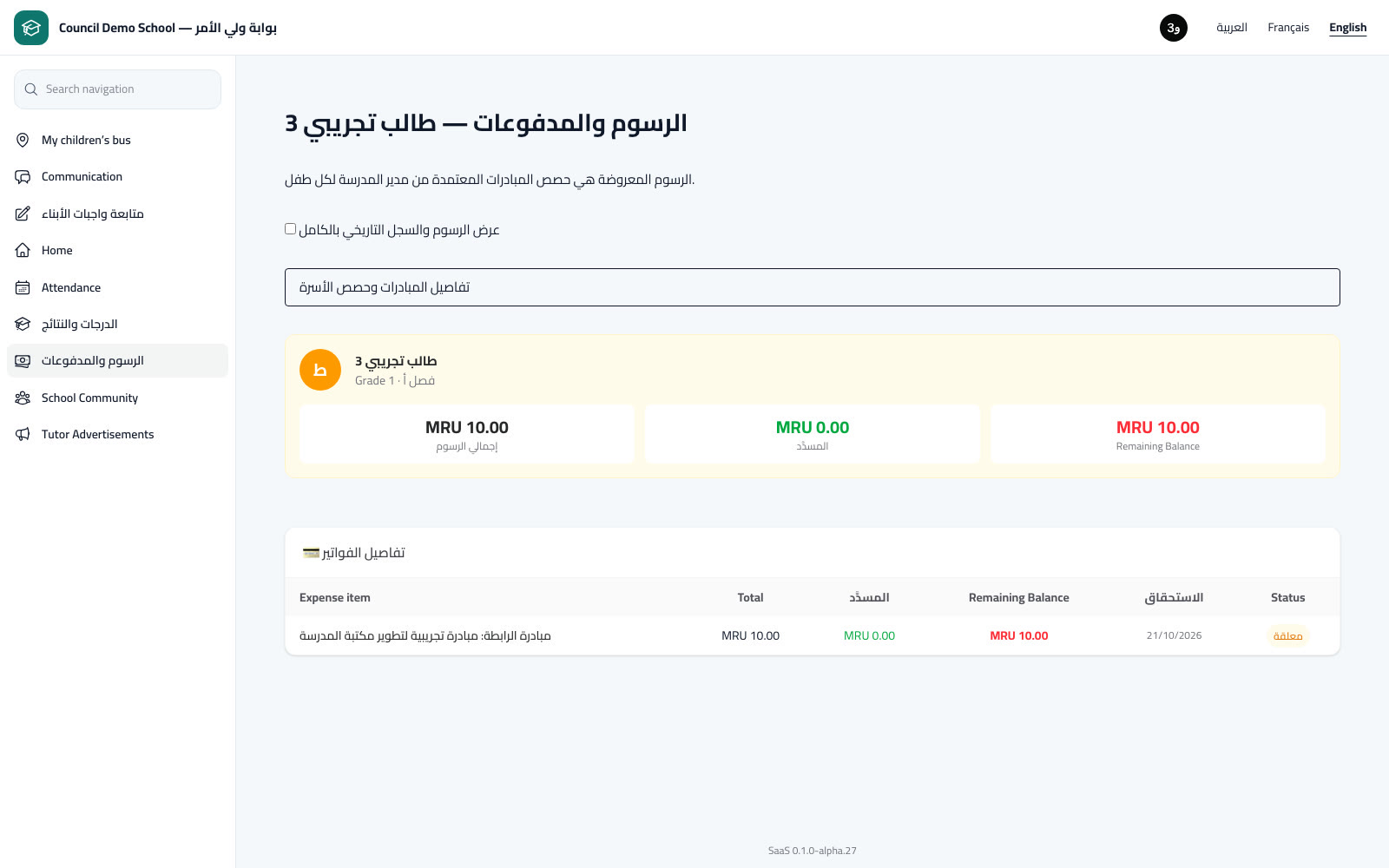
Task: Switch language to العربية
Action: pyautogui.click(x=1232, y=28)
